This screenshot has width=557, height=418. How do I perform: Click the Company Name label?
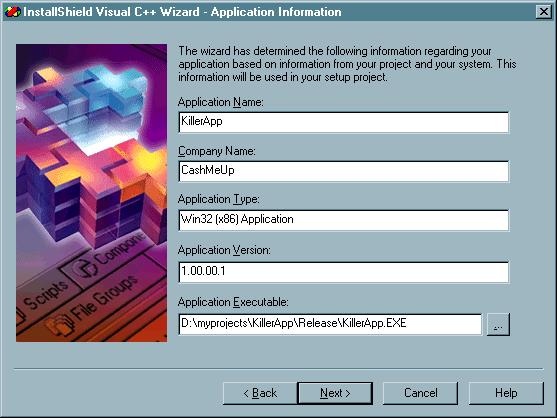(x=217, y=151)
